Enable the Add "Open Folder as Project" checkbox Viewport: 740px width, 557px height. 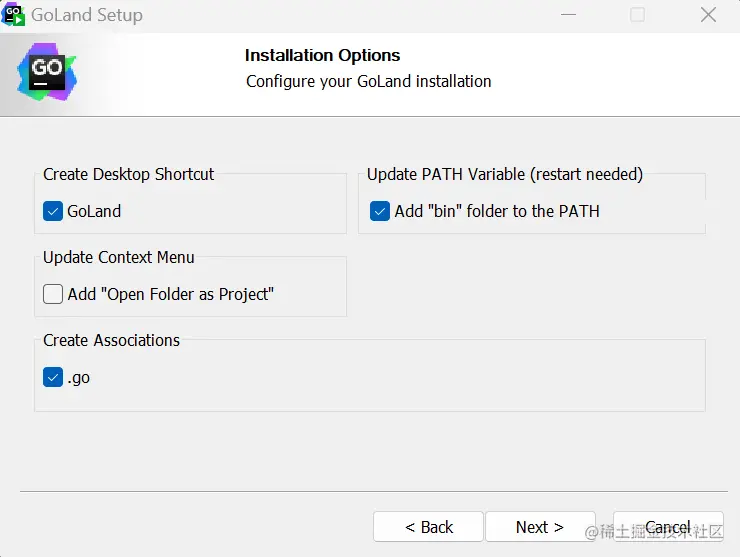coord(53,294)
